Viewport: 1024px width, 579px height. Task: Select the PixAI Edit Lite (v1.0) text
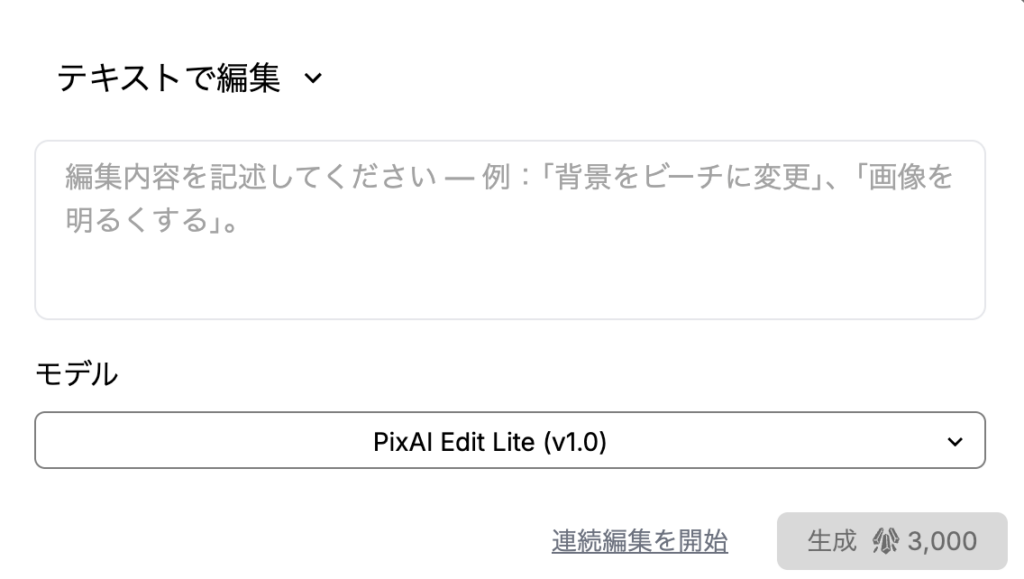coord(489,441)
